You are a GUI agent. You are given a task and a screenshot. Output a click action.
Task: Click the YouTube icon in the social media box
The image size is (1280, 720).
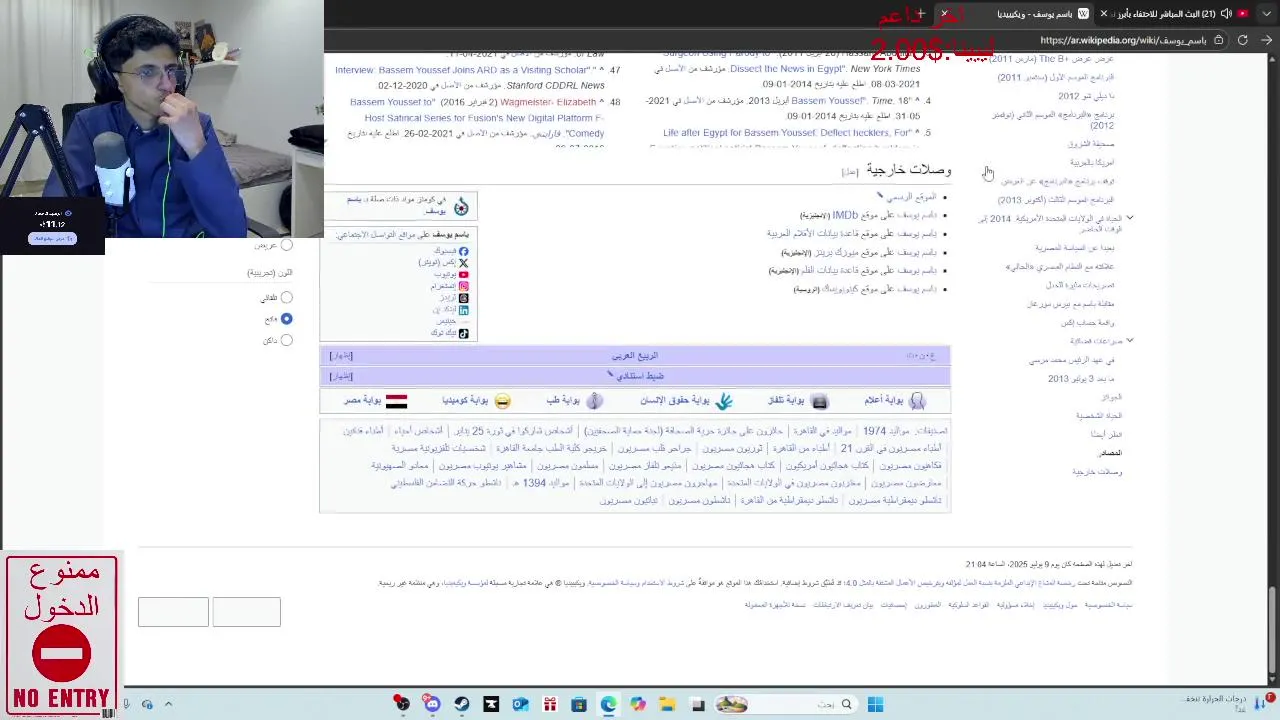tap(463, 275)
